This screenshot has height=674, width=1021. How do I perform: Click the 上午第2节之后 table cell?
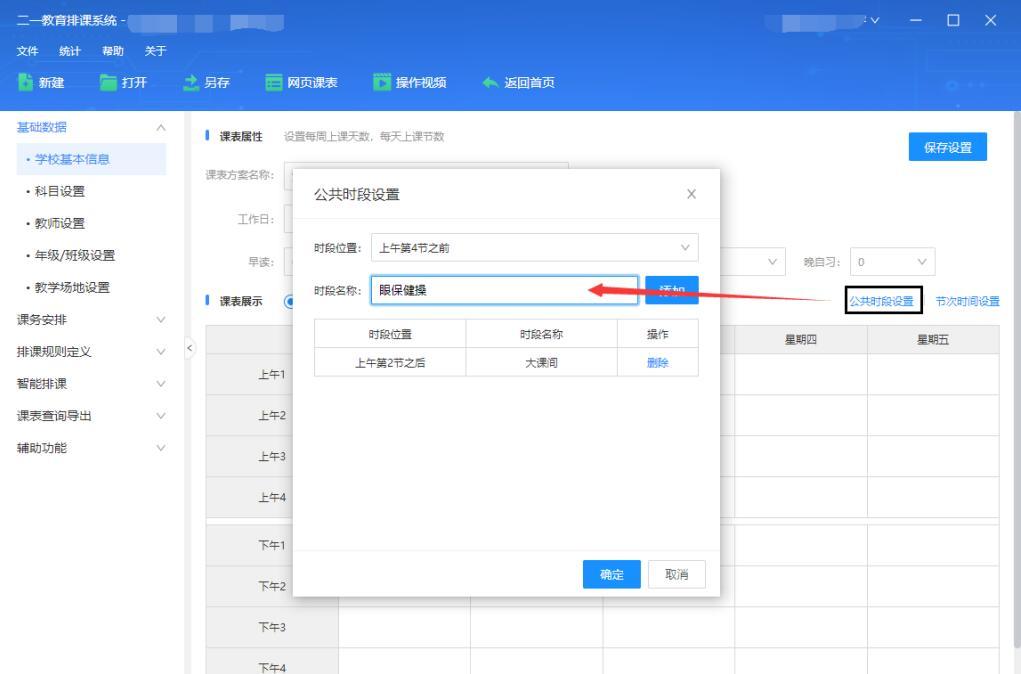(x=390, y=363)
